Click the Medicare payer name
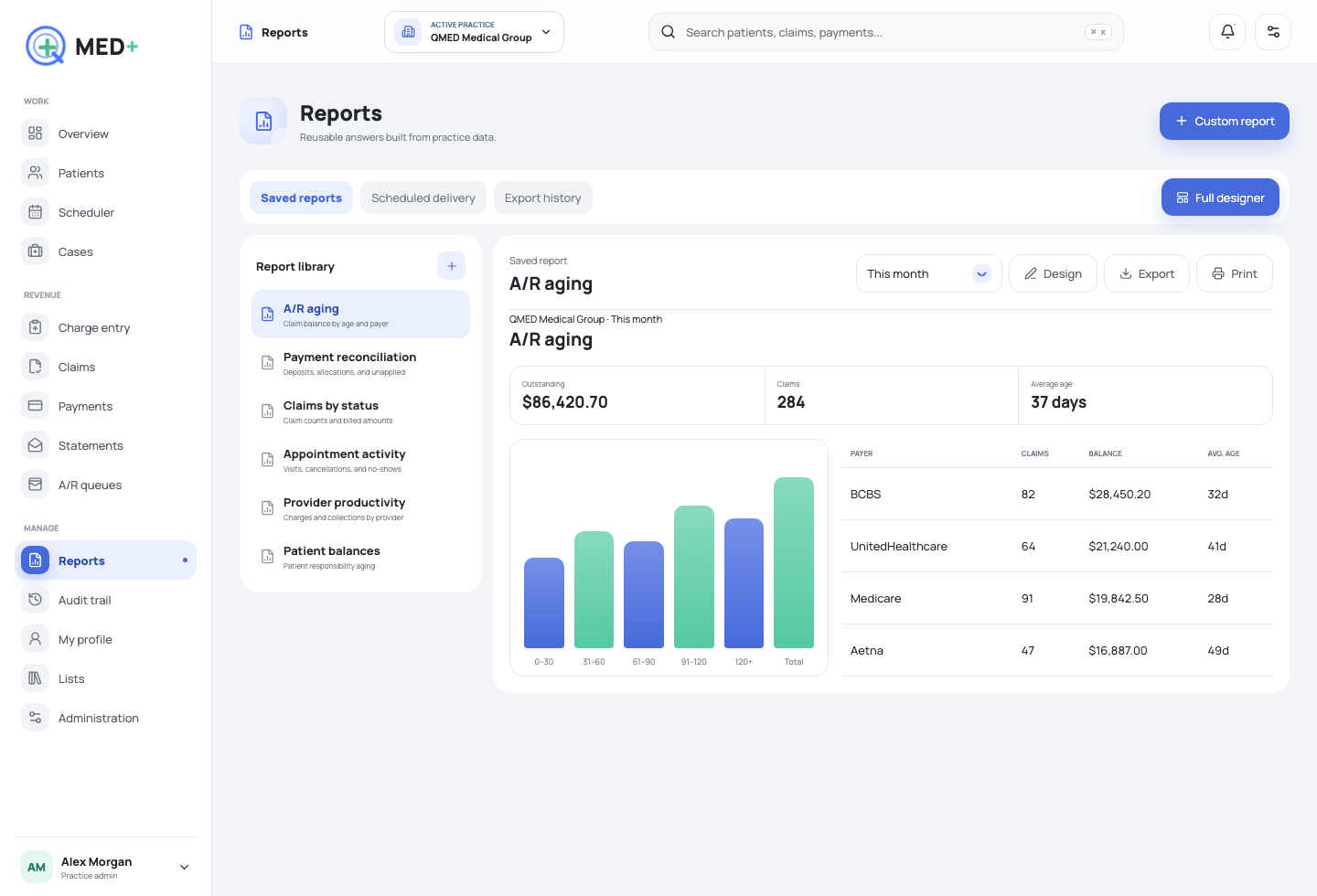This screenshot has width=1317, height=896. point(875,598)
